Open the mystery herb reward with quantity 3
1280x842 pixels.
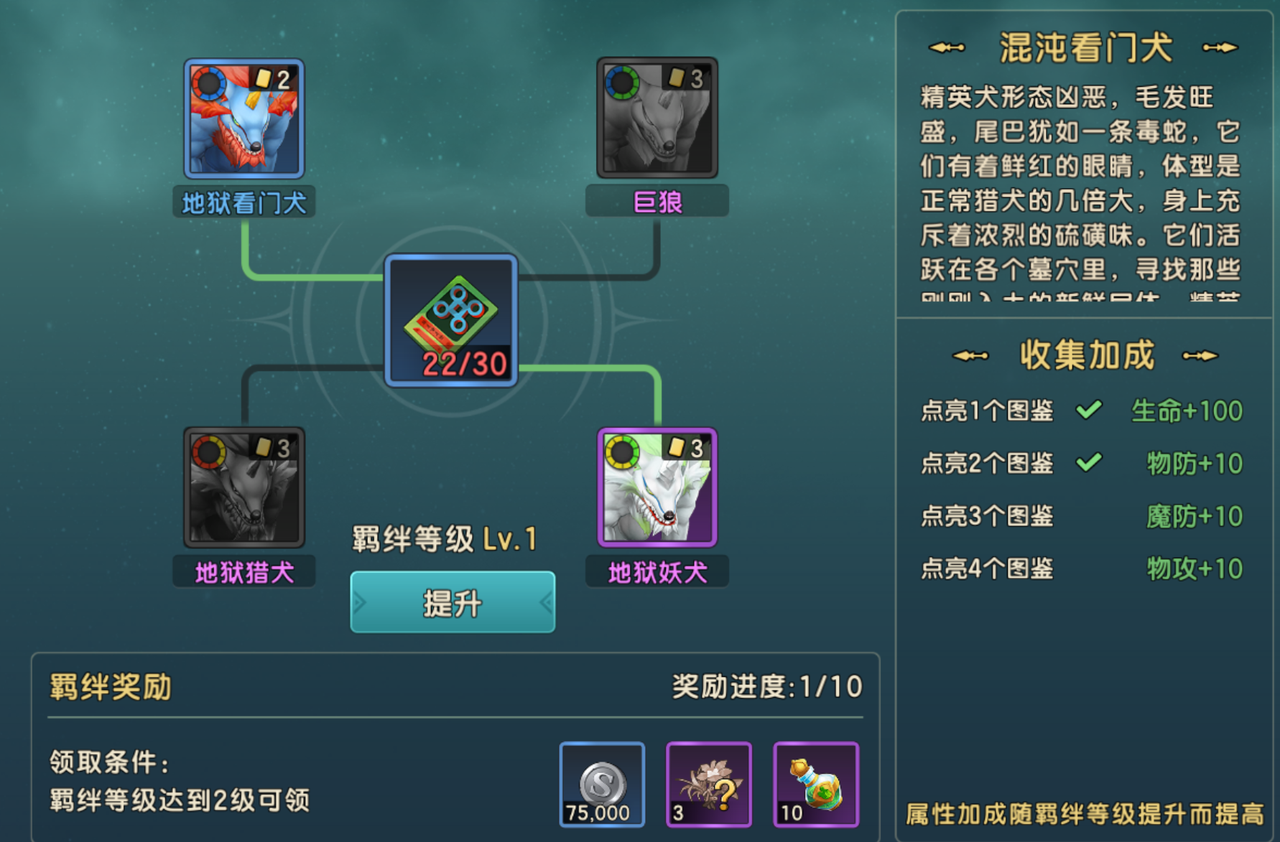[709, 784]
